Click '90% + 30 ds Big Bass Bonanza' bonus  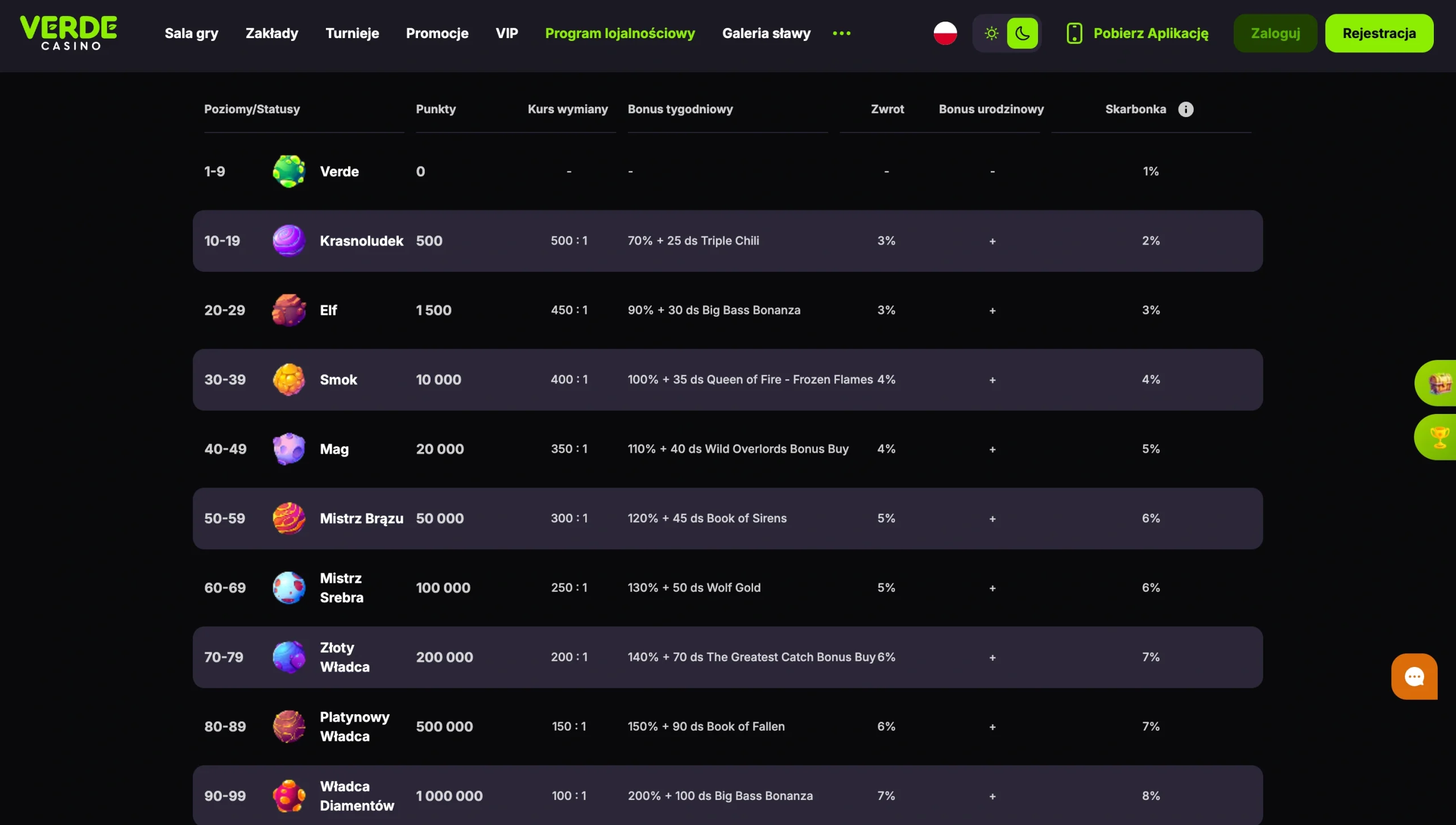[714, 310]
